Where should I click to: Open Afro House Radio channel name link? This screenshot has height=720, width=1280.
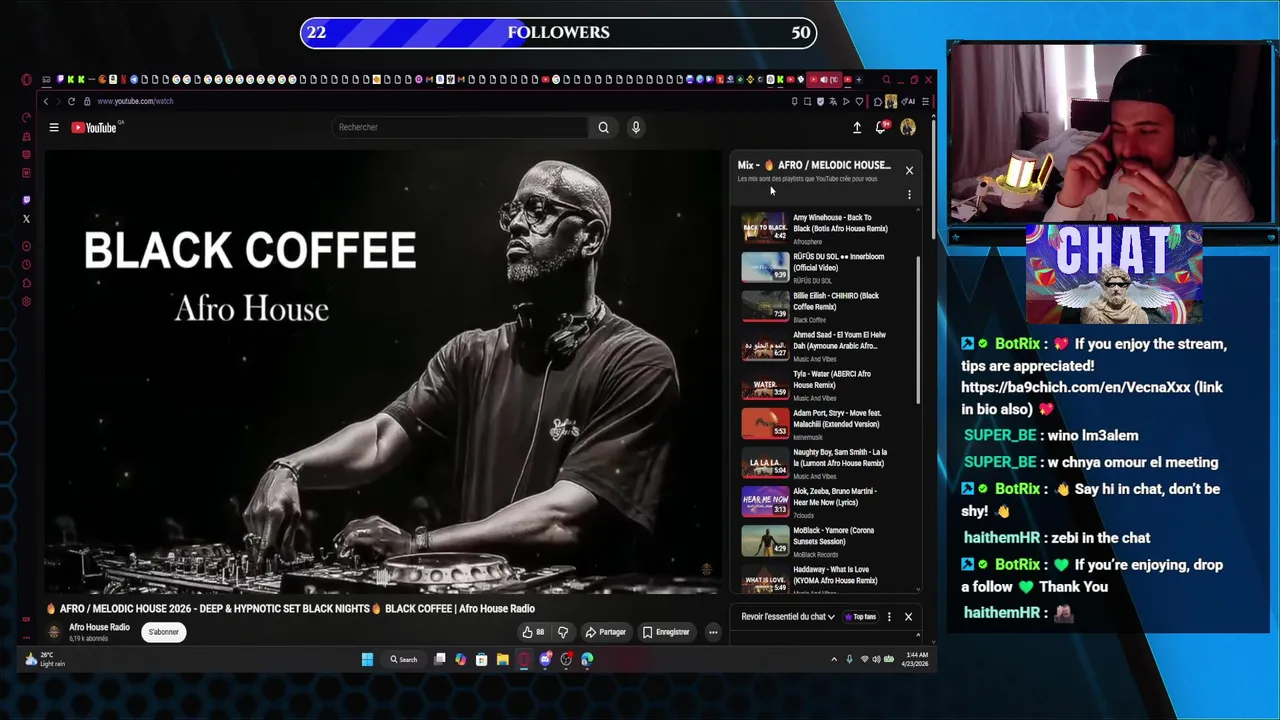99,627
